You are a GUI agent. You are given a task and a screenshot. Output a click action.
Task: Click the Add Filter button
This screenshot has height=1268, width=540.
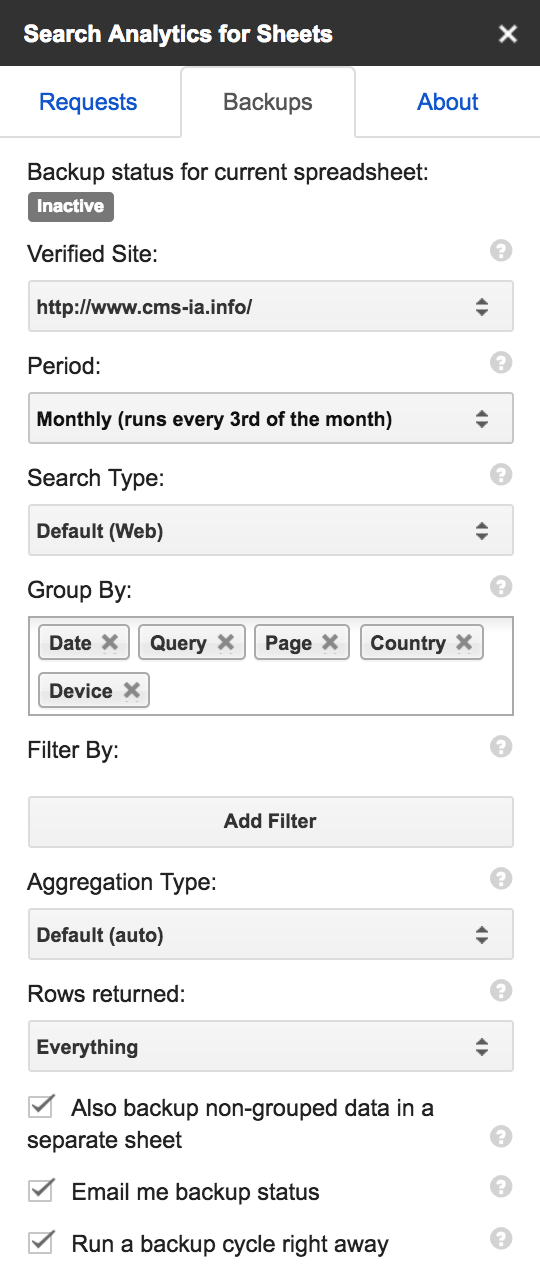point(270,822)
